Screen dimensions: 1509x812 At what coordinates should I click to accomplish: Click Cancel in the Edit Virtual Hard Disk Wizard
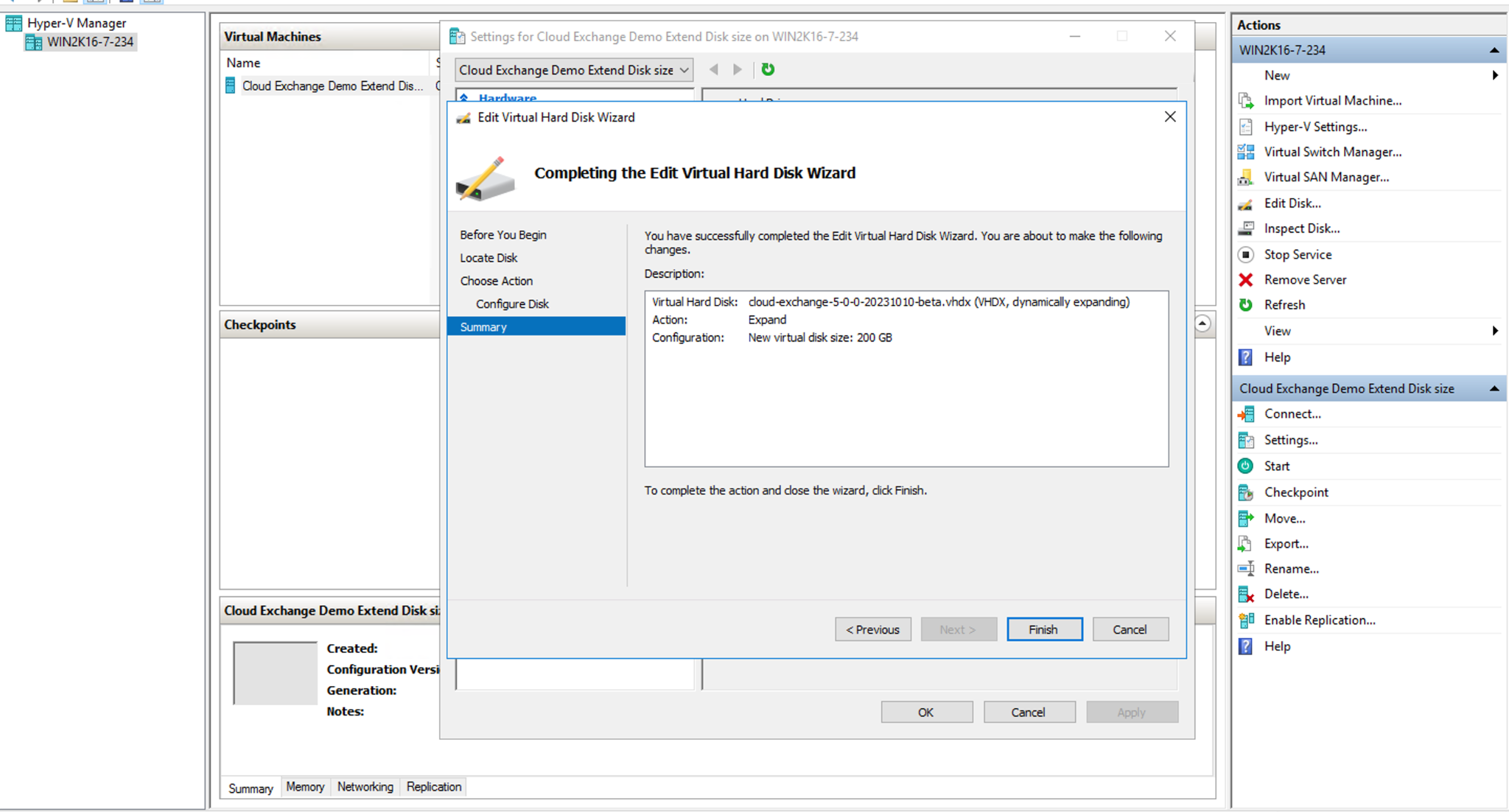[1130, 629]
